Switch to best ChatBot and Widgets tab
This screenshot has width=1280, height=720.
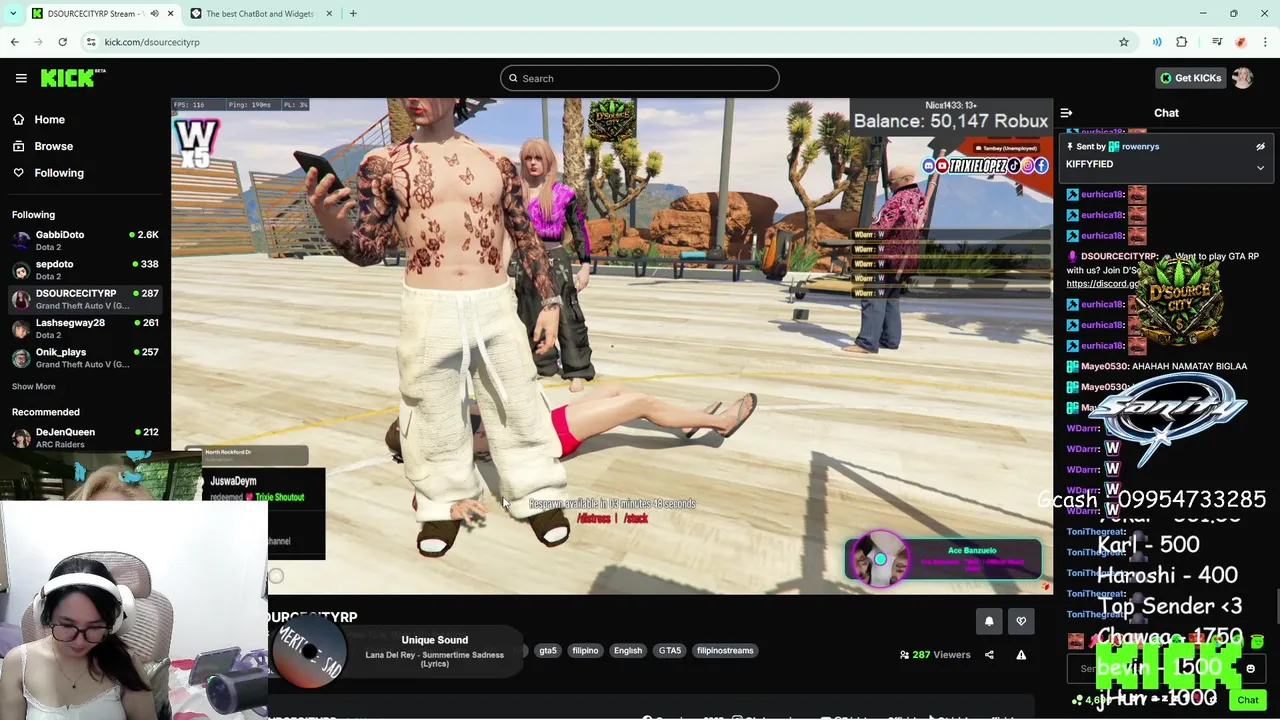click(x=260, y=14)
